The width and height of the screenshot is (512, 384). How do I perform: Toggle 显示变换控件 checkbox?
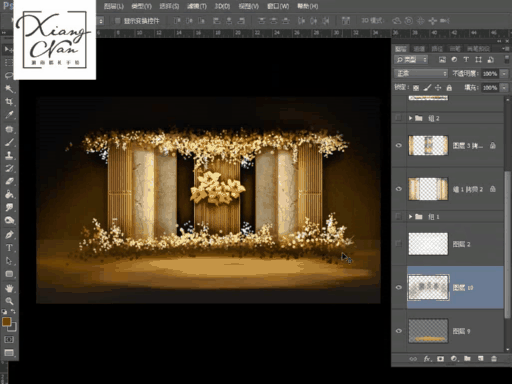click(117, 21)
